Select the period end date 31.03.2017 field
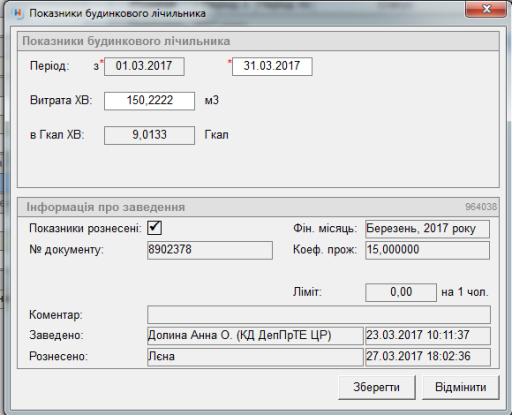 272,66
